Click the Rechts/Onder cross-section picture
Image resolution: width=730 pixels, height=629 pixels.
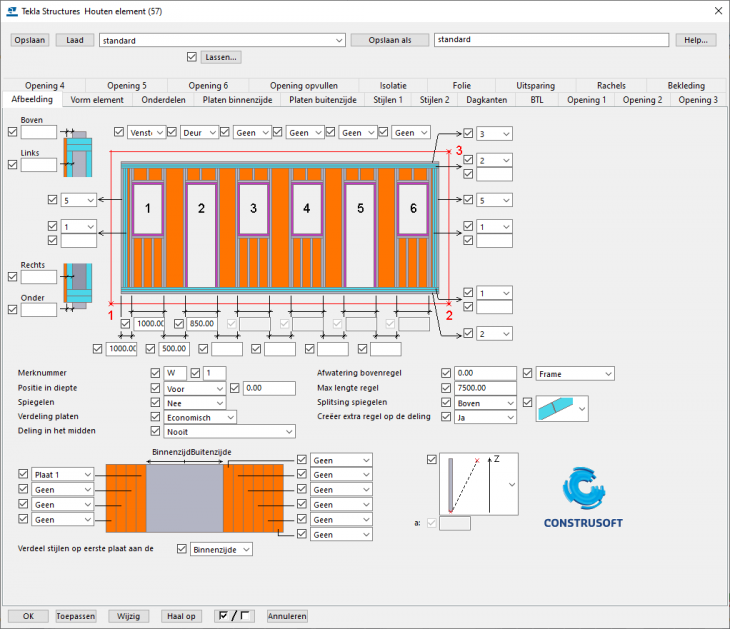(x=77, y=288)
